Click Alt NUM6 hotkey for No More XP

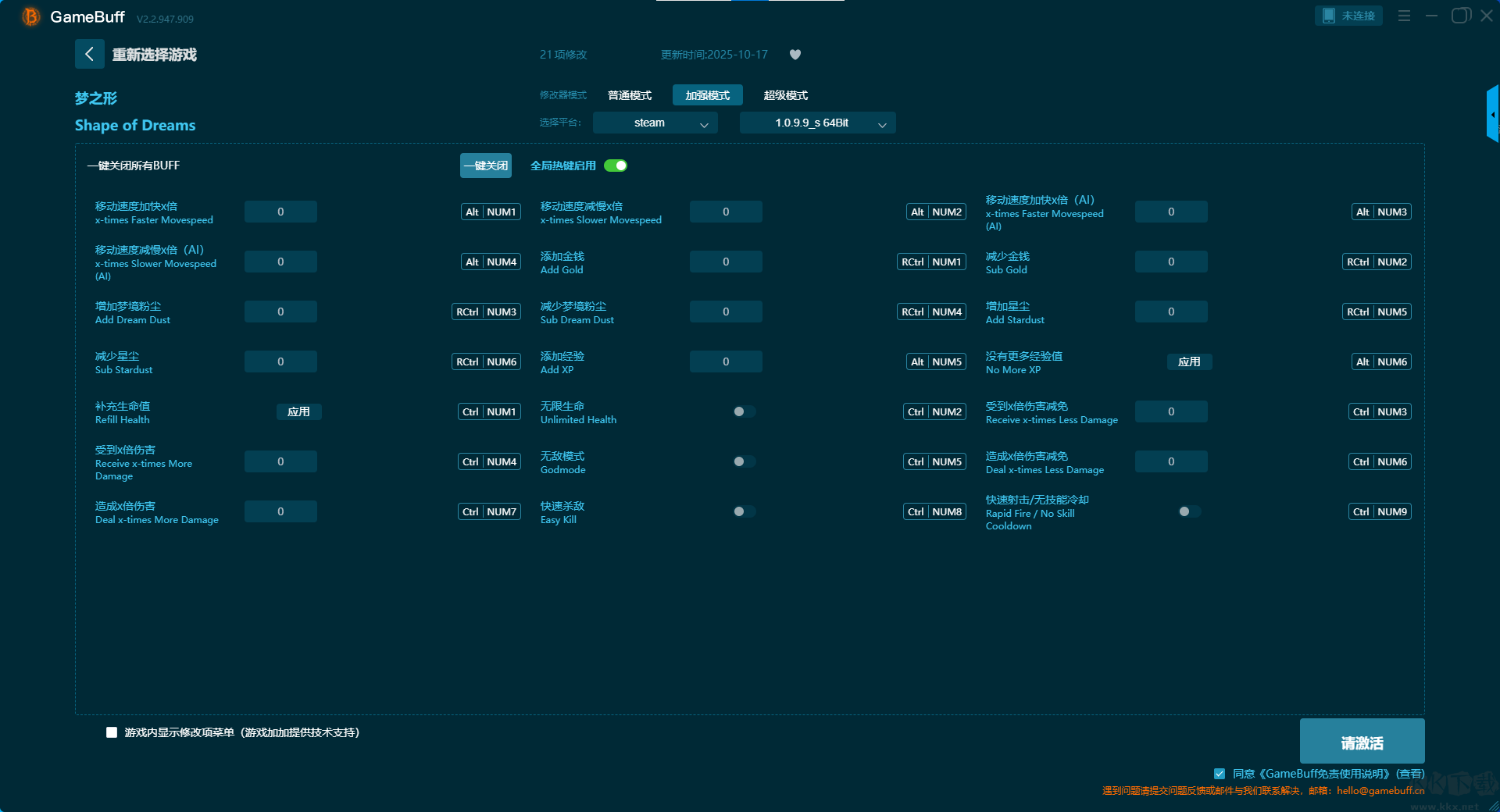pyautogui.click(x=1381, y=361)
